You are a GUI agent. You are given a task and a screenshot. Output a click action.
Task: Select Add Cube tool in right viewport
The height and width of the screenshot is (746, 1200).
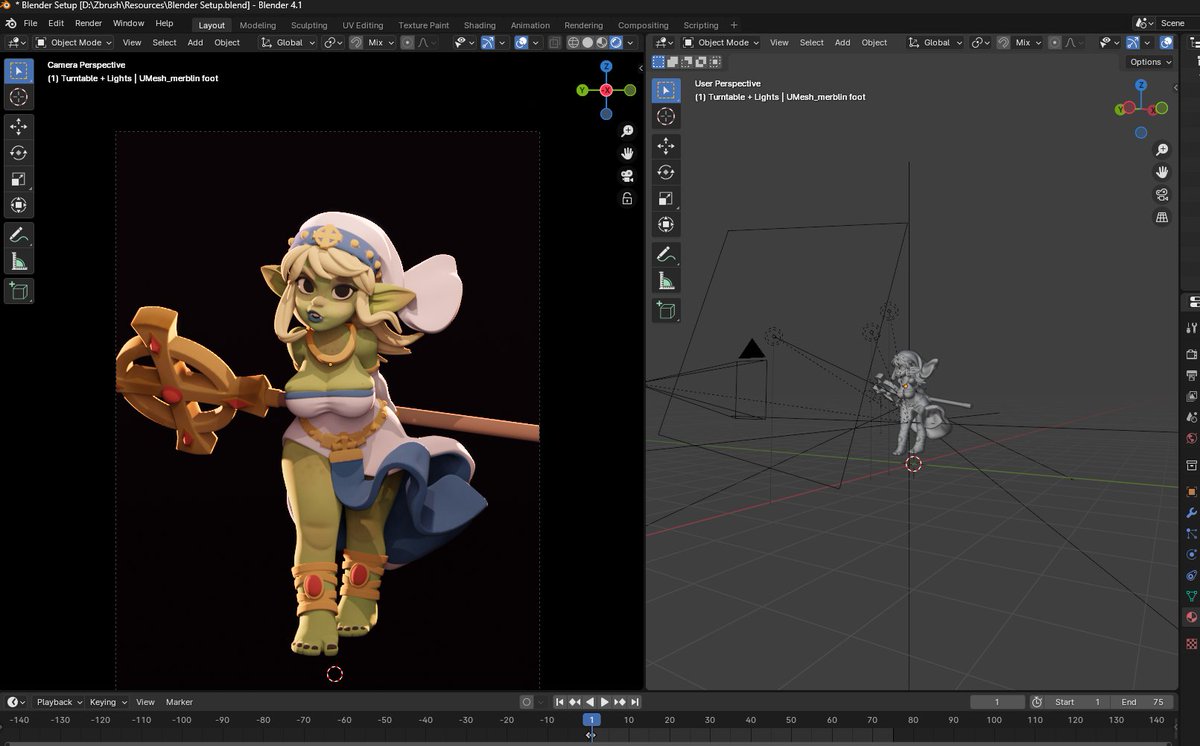pos(666,310)
